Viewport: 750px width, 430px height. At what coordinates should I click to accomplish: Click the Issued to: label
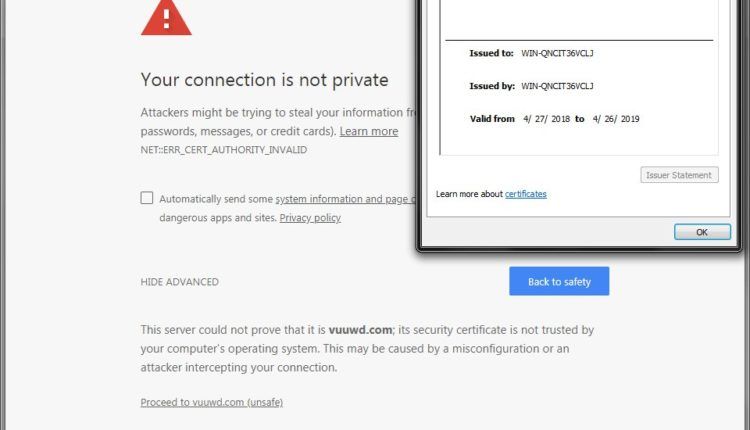click(491, 53)
